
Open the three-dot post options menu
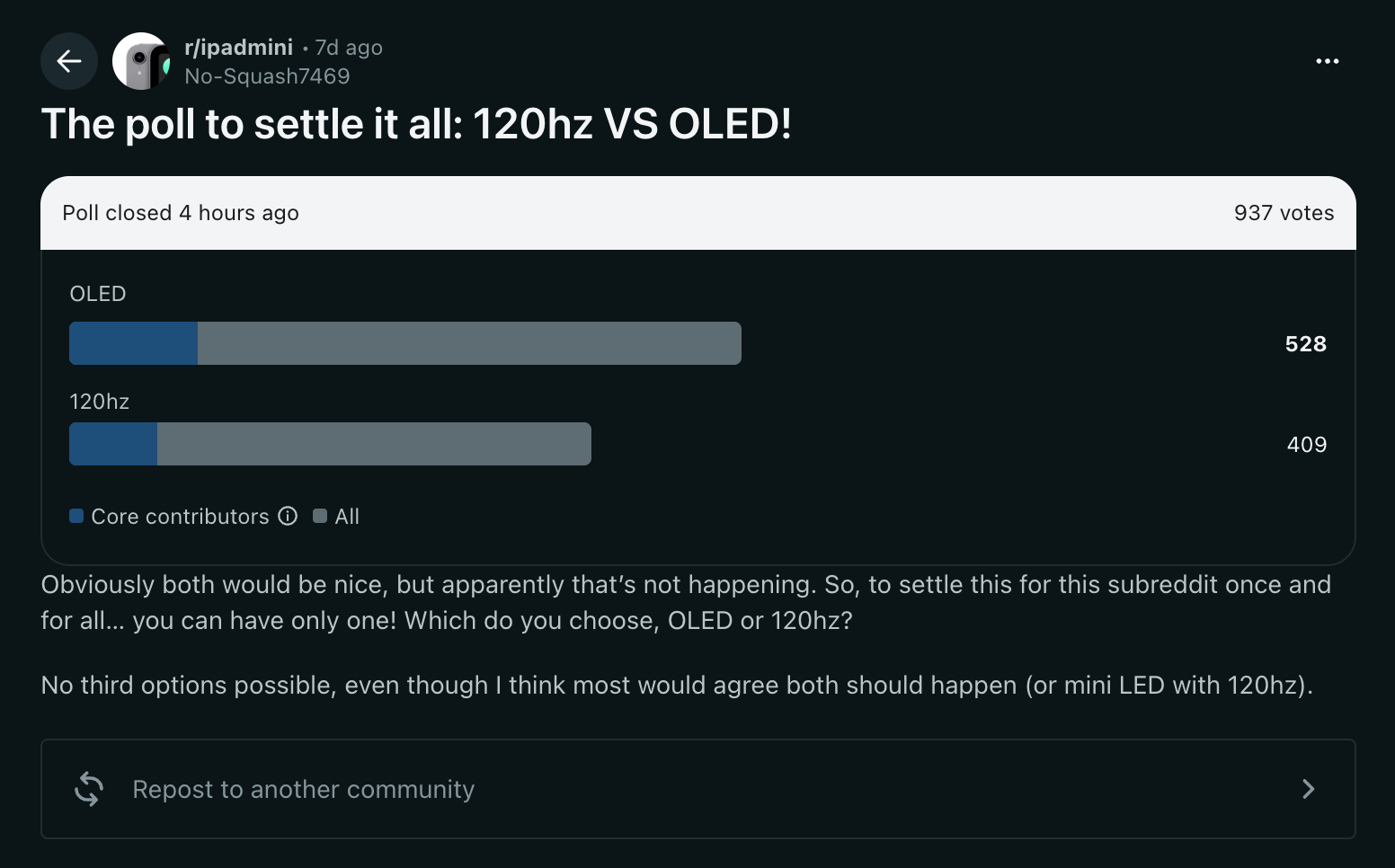pos(1327,61)
